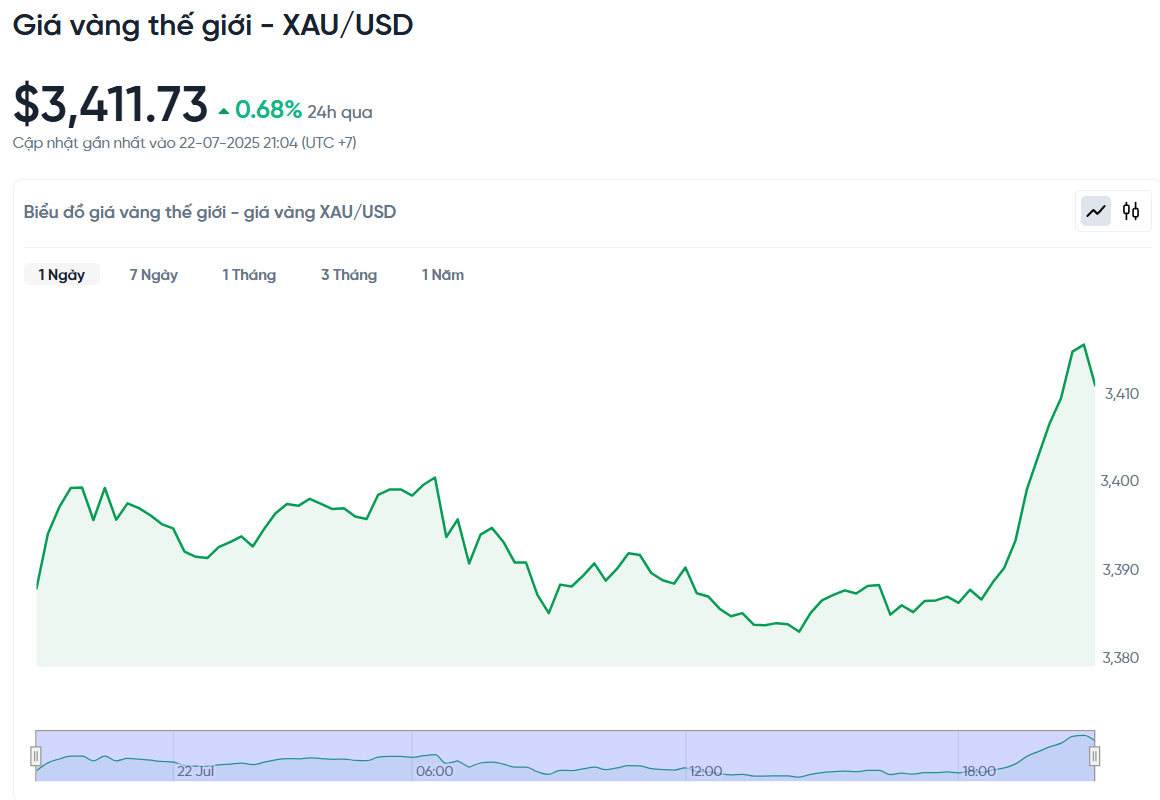Click the 'Giá vàng thế giới - XAU/USD' heading
This screenshot has width=1160, height=800.
point(213,26)
